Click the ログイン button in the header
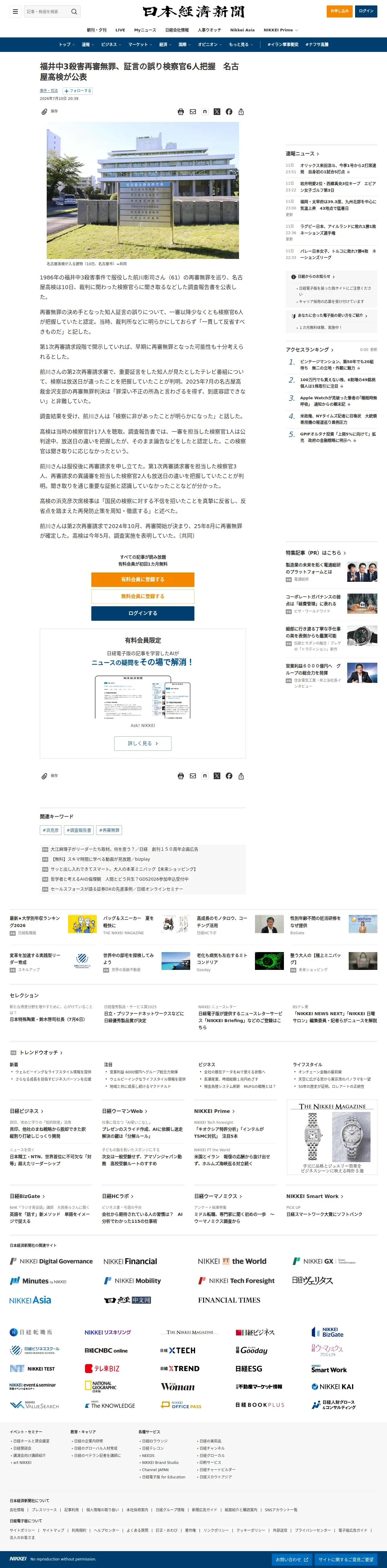The height and width of the screenshot is (1568, 387). [x=366, y=11]
